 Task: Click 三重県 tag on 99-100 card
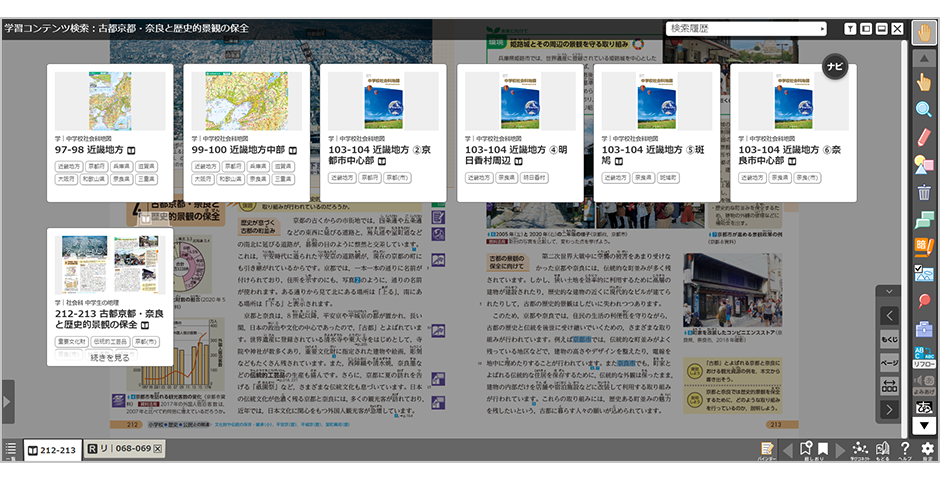(x=283, y=179)
